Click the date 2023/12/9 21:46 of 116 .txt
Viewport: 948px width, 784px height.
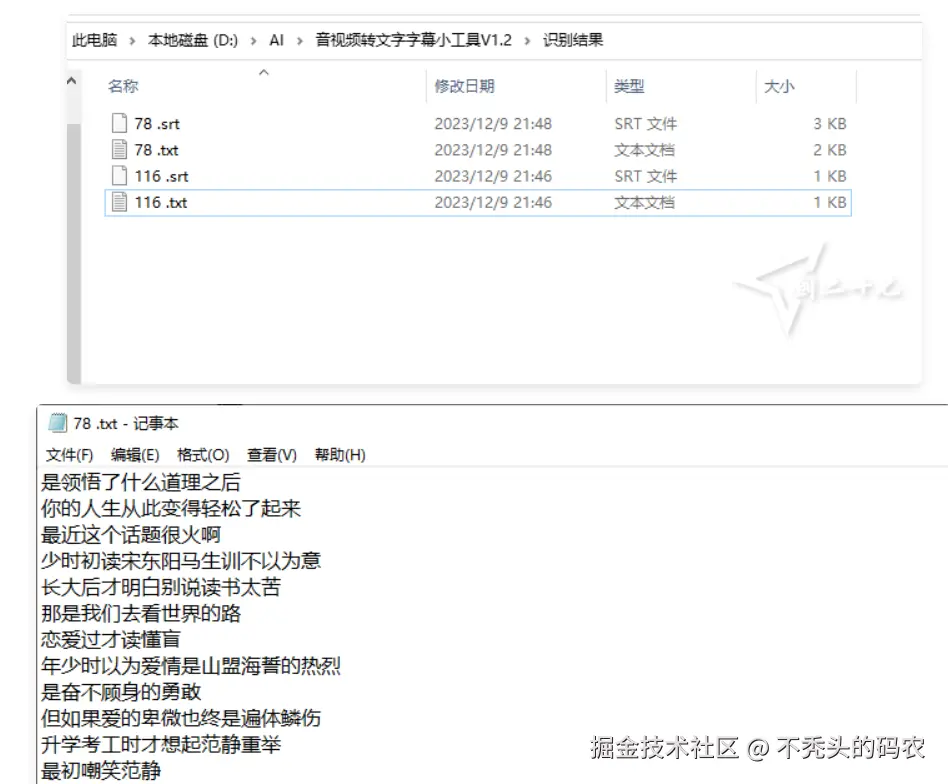point(493,202)
